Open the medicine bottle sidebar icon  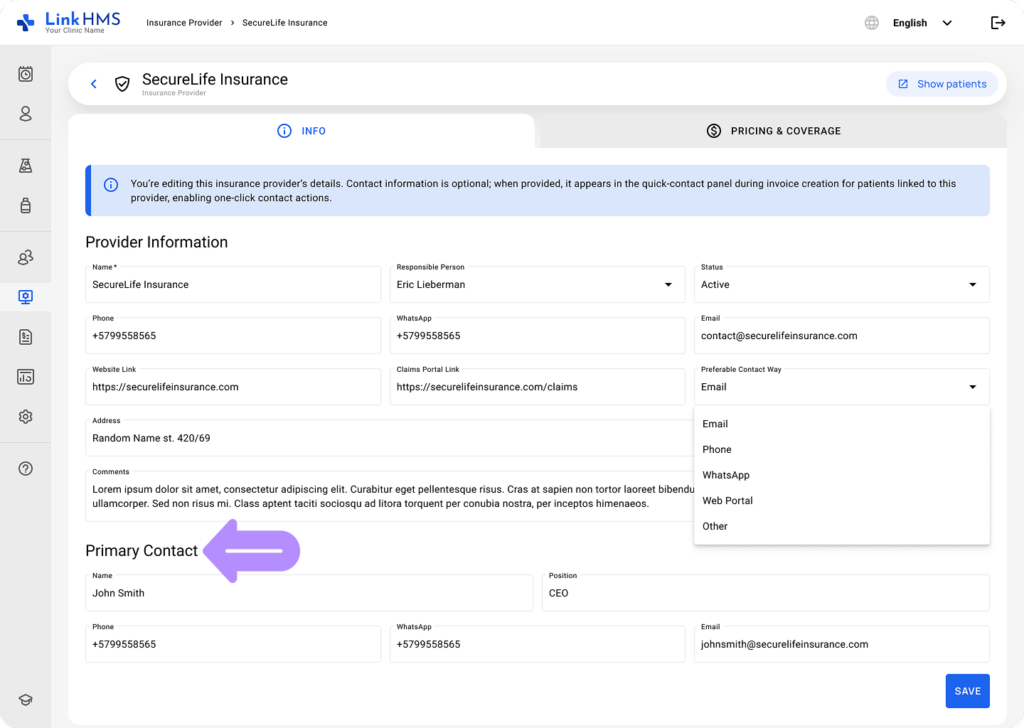(x=25, y=206)
